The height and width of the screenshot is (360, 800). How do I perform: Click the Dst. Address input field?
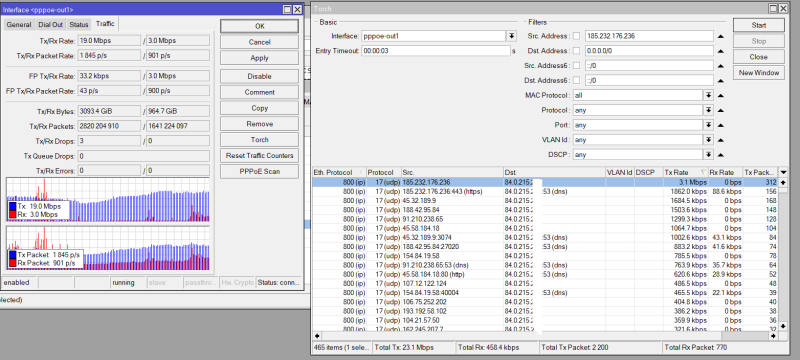[x=649, y=51]
